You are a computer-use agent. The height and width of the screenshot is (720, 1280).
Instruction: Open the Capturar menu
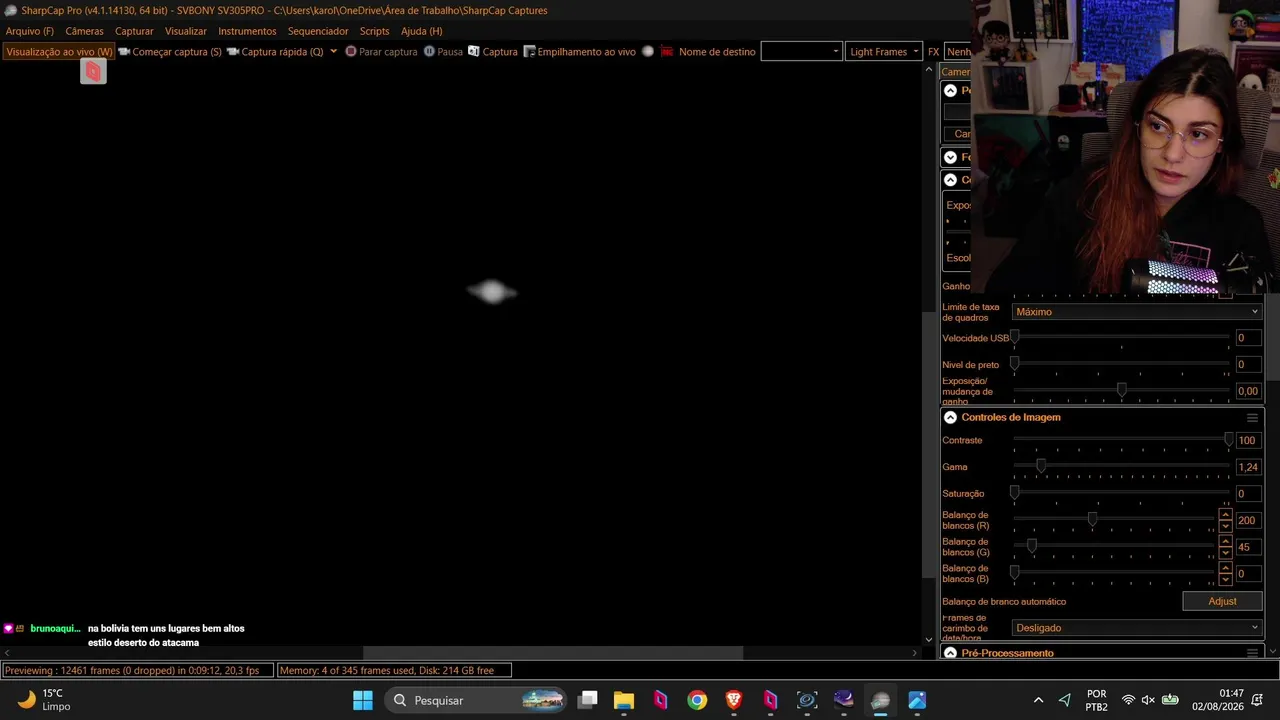pyautogui.click(x=134, y=31)
